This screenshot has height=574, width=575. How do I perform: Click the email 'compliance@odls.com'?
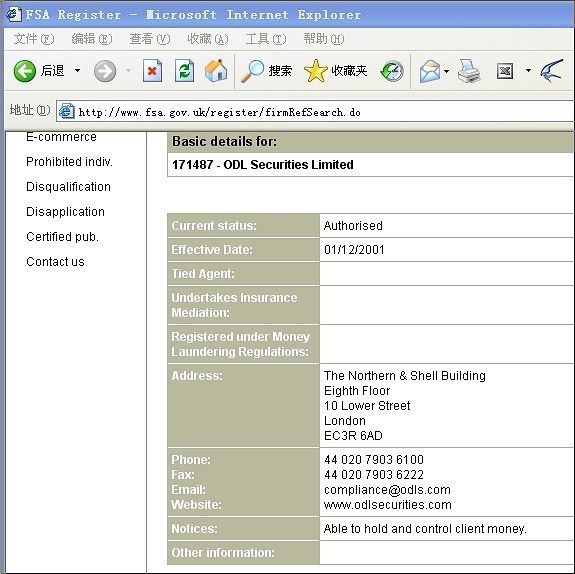[387, 490]
